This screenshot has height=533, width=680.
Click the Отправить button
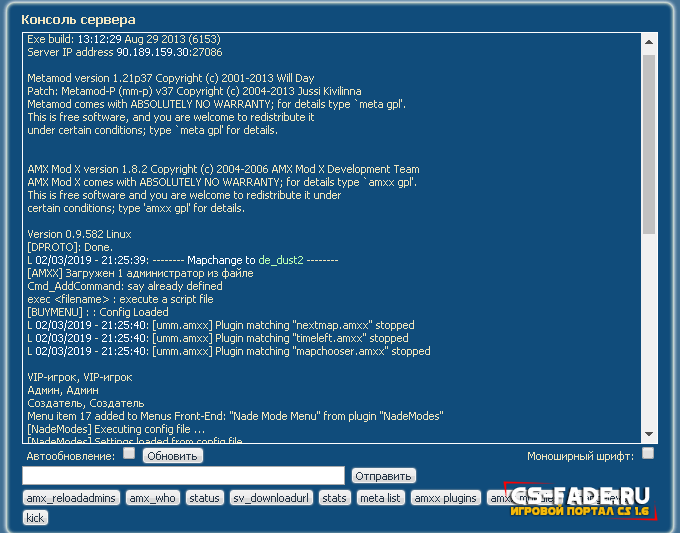click(x=383, y=476)
